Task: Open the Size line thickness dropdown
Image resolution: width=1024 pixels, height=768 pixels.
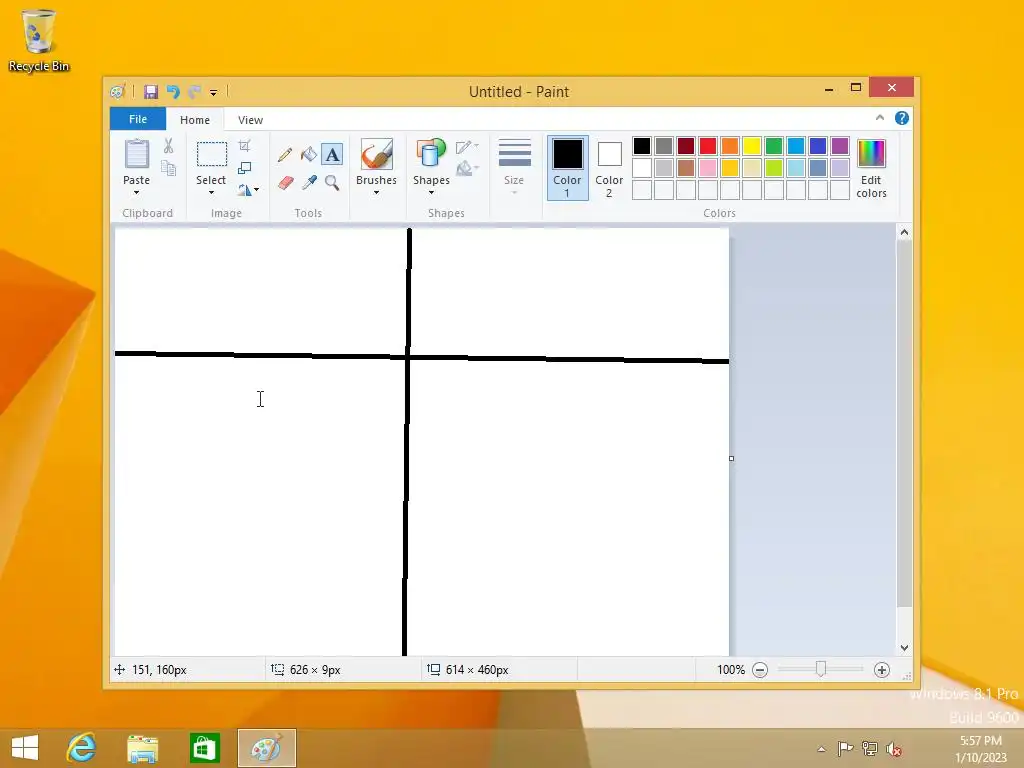Action: 514,167
